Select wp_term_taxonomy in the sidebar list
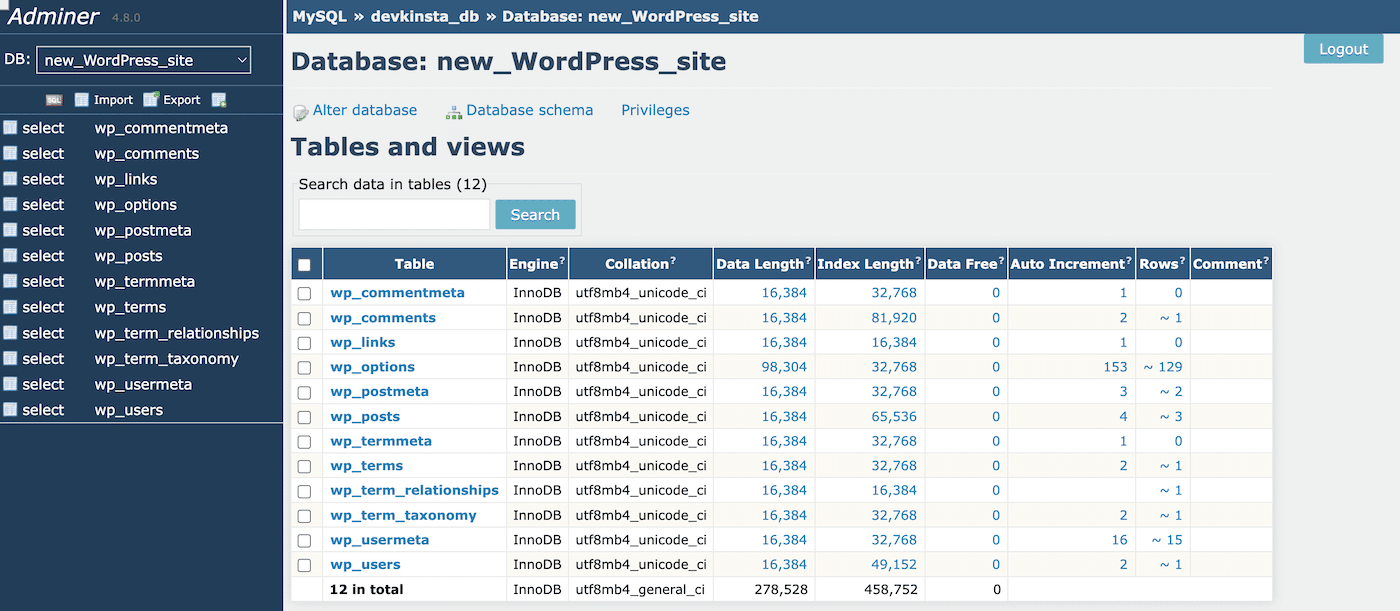 click(166, 359)
